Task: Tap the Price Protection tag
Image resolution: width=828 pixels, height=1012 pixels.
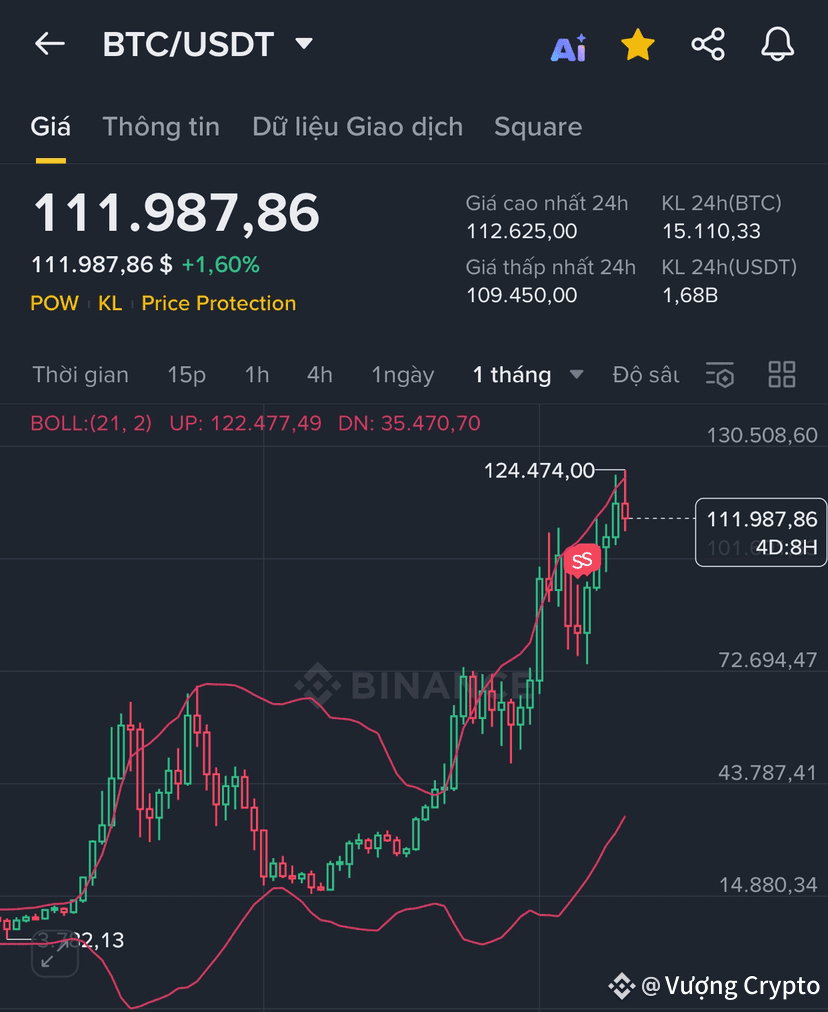Action: pyautogui.click(x=219, y=303)
